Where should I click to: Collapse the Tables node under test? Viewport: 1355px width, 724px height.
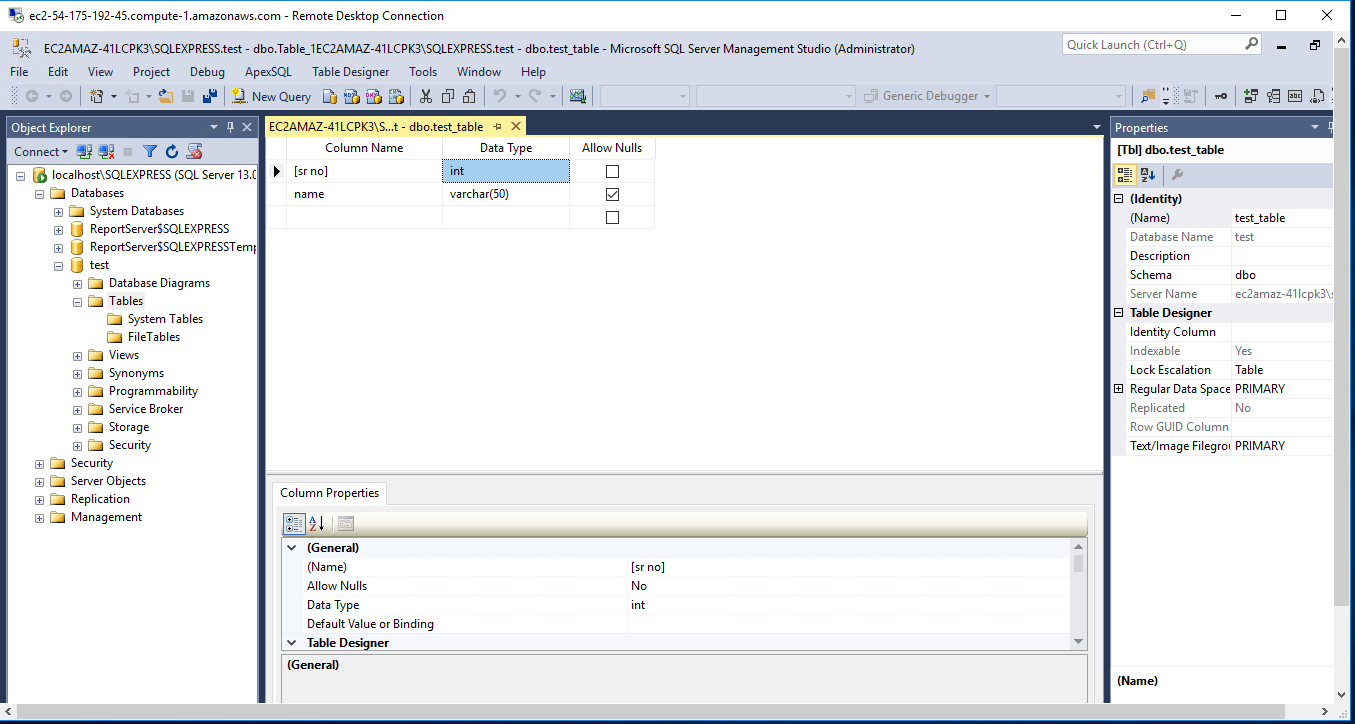(x=76, y=300)
